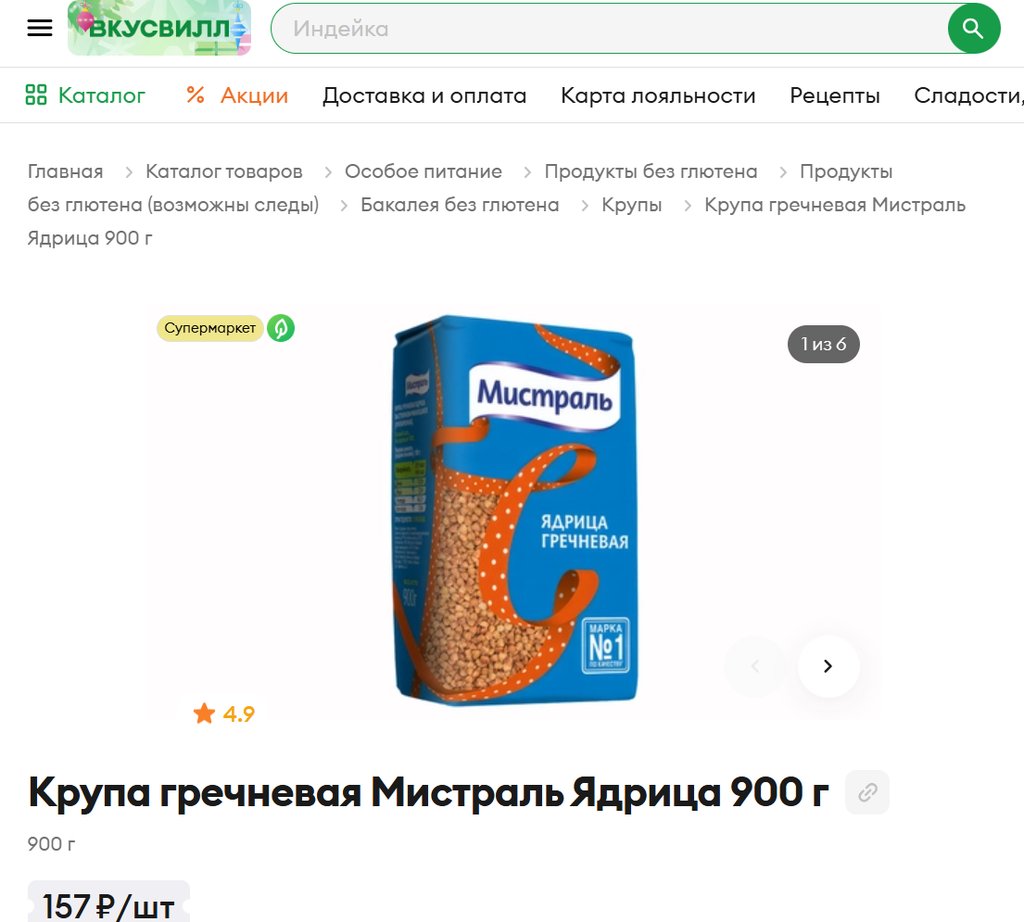Open Карта лояльности menu item
This screenshot has width=1024, height=922.
(x=658, y=95)
